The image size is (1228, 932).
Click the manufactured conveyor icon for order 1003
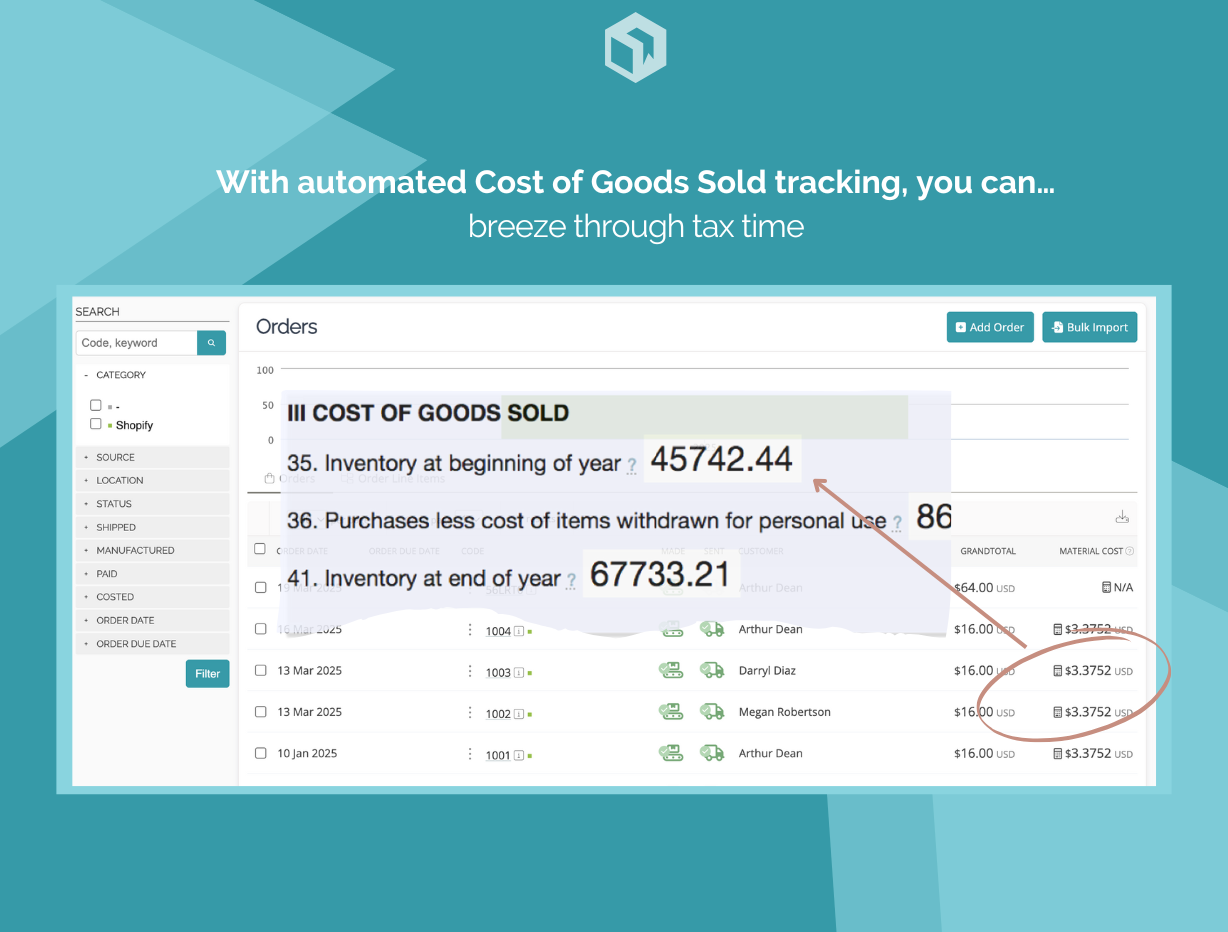coord(670,671)
